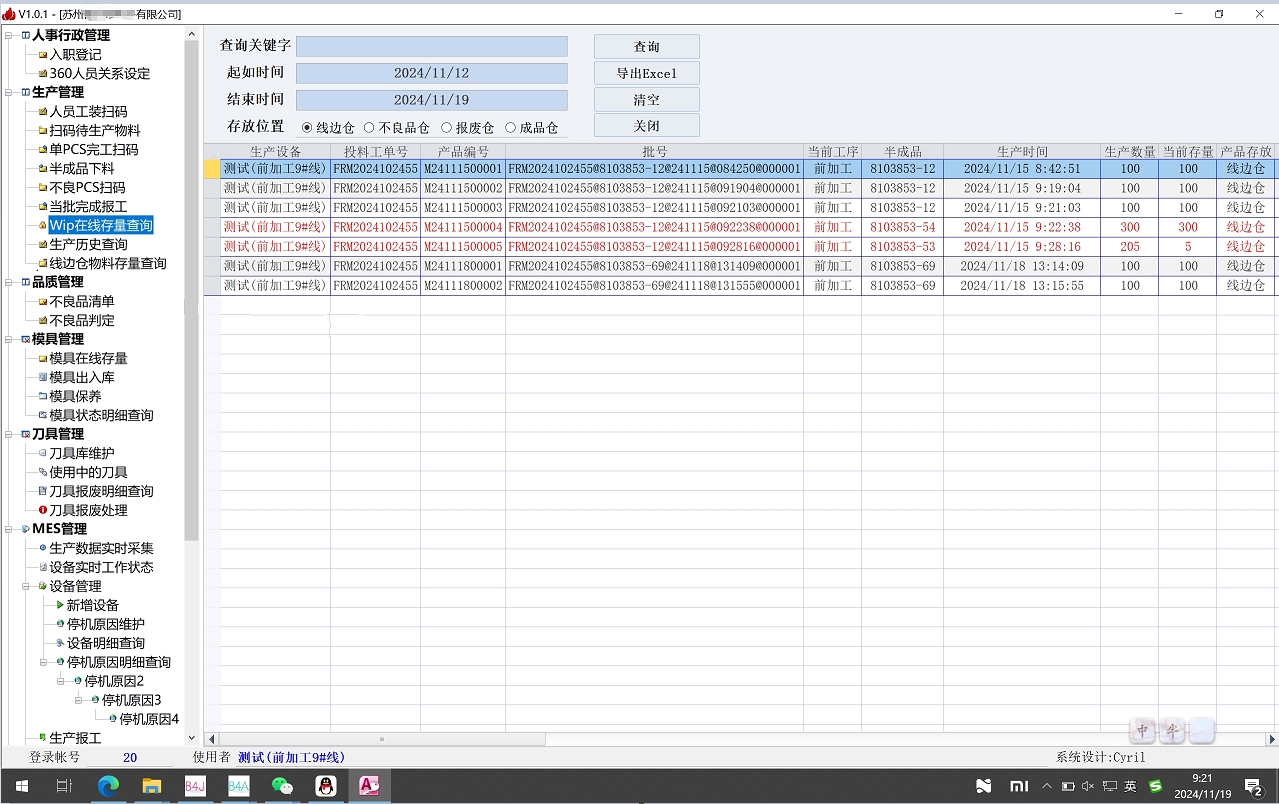The width and height of the screenshot is (1279, 804).
Task: Click the icon beside 人员工装扫码
Action: (x=43, y=112)
